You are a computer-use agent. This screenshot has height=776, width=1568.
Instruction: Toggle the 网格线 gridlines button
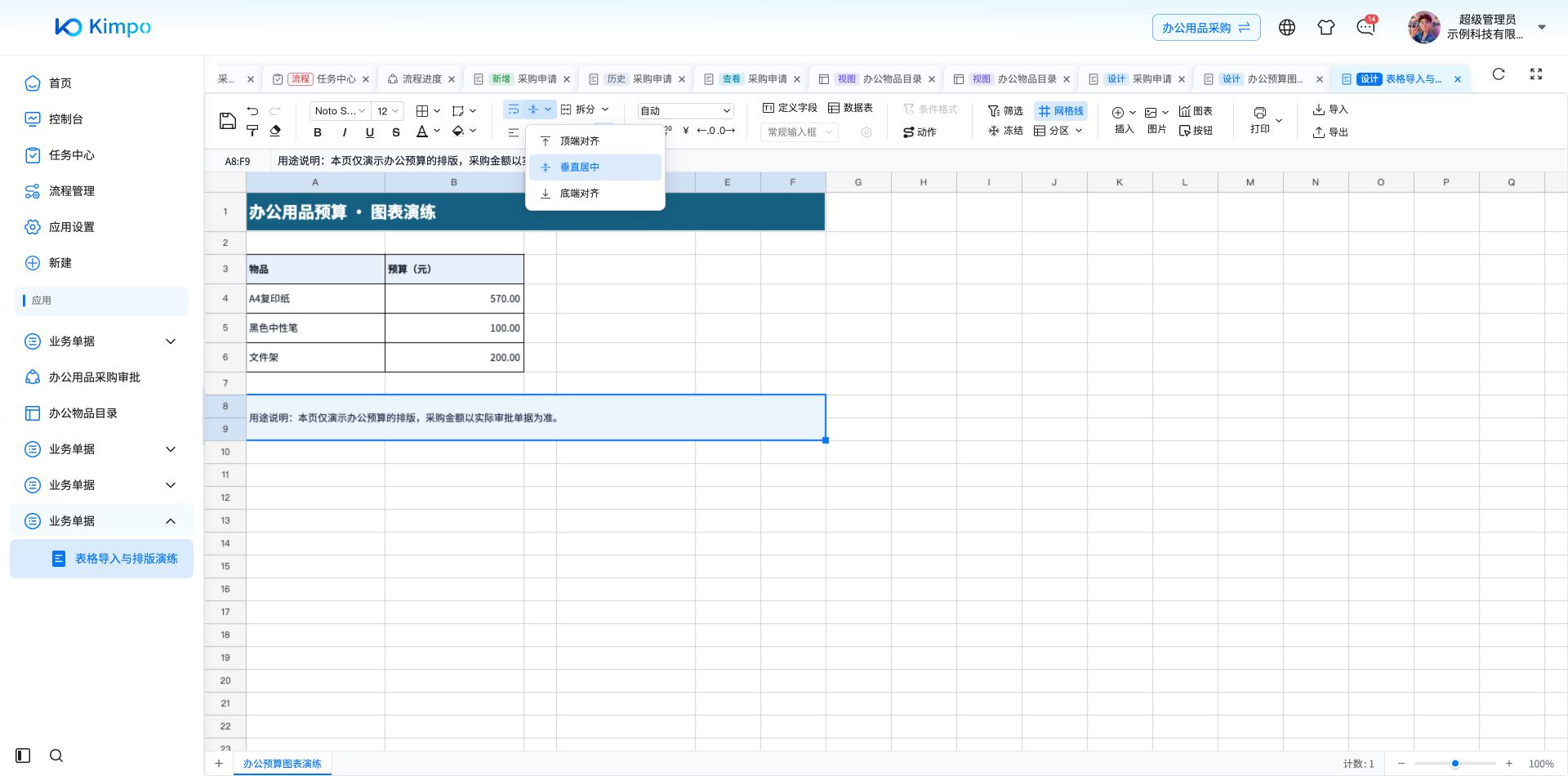1061,111
